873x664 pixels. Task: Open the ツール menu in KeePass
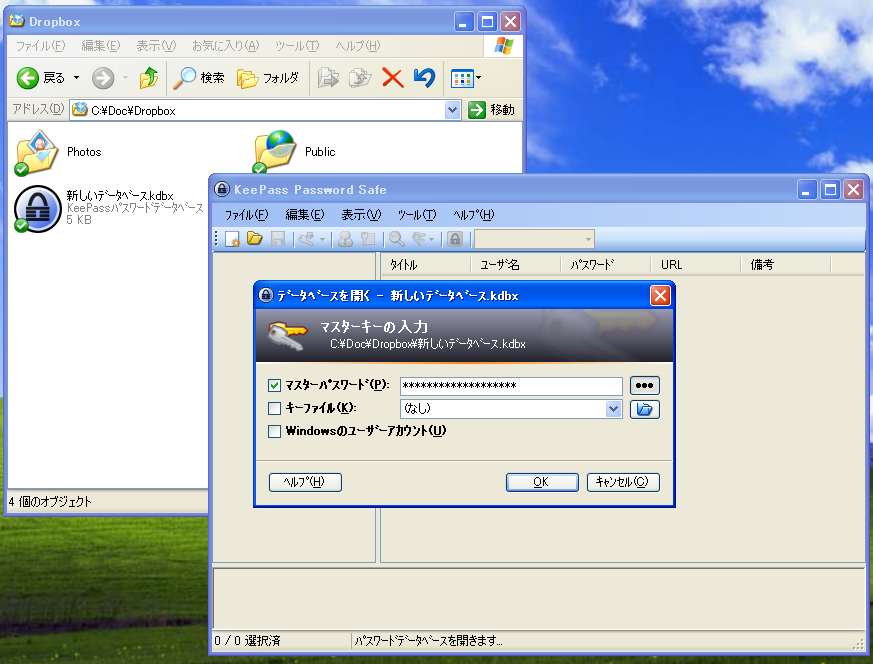click(417, 215)
